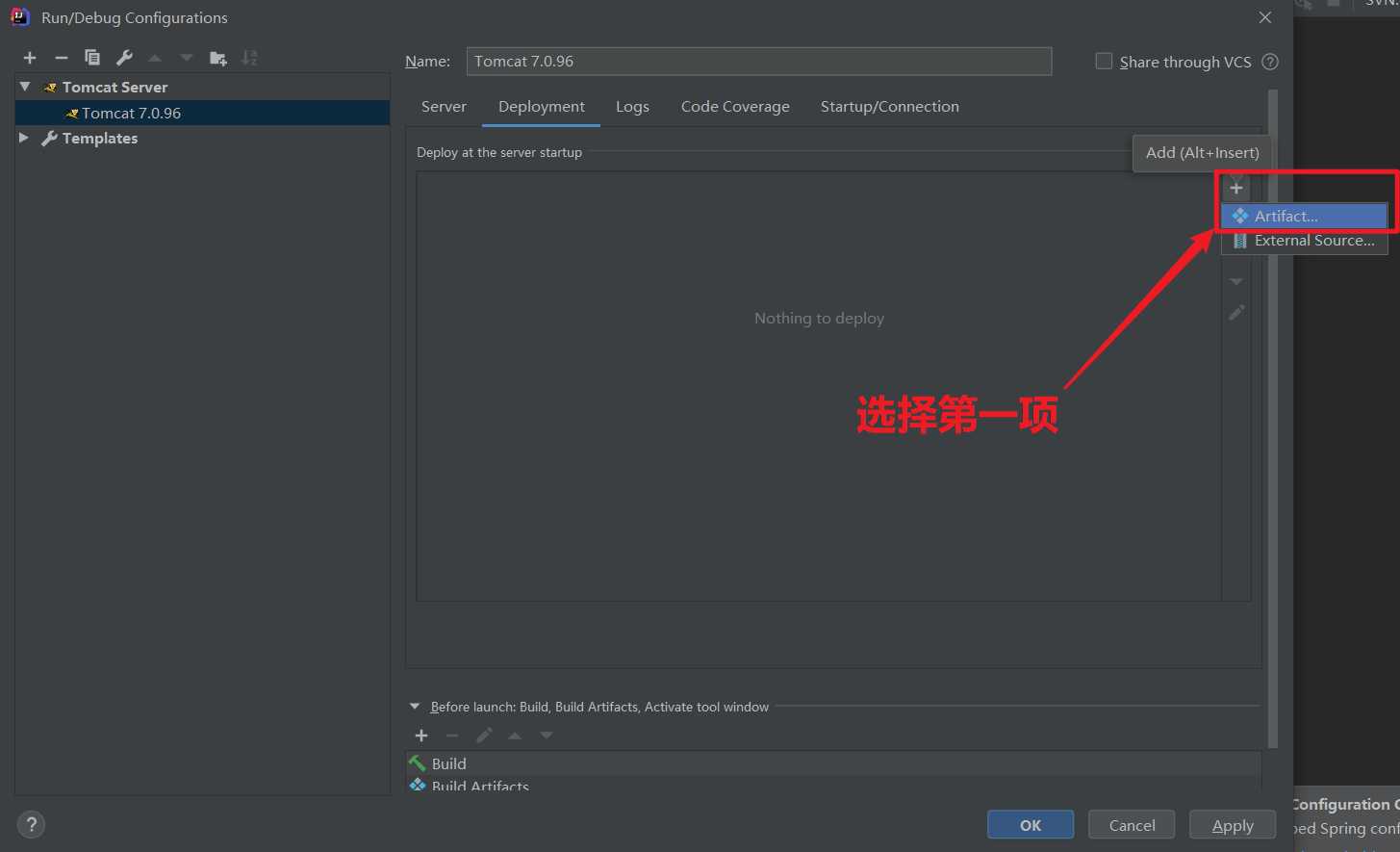The height and width of the screenshot is (852, 1400).
Task: Click the deployment move down arrow
Action: click(x=1236, y=281)
